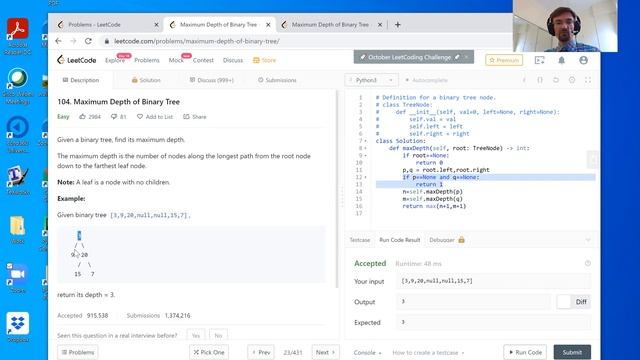Open Mock in navigation
The image size is (640, 360).
pos(176,60)
